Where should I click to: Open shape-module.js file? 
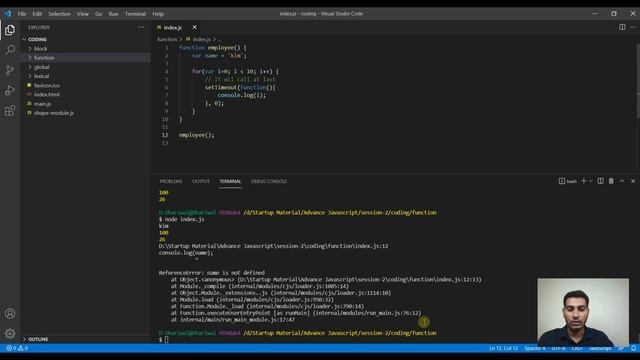(x=54, y=113)
